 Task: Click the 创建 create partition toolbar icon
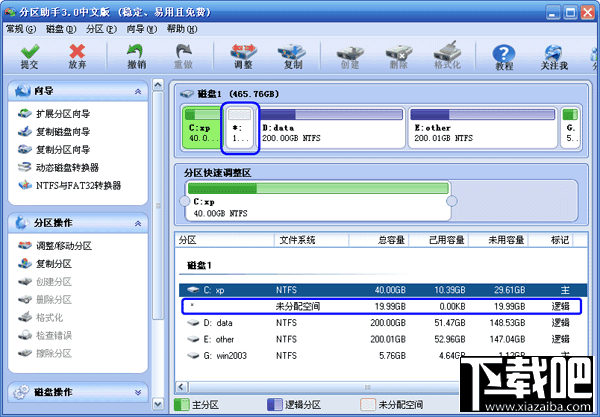[350, 53]
